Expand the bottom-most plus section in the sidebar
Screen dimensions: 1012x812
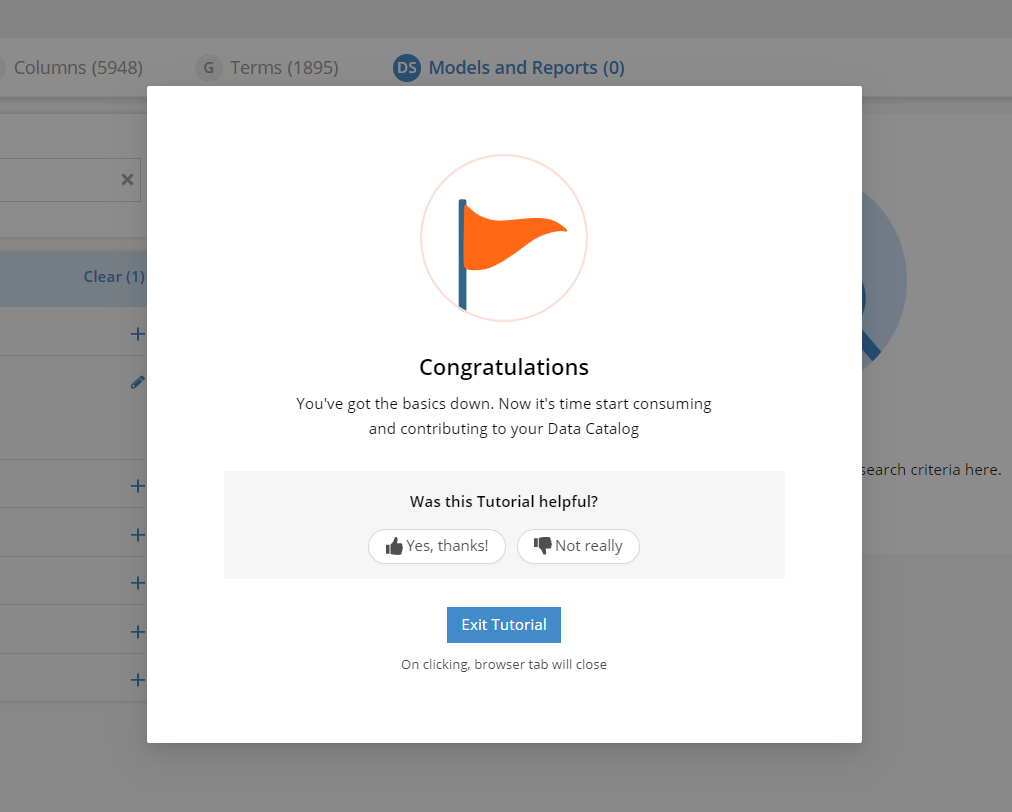(137, 680)
